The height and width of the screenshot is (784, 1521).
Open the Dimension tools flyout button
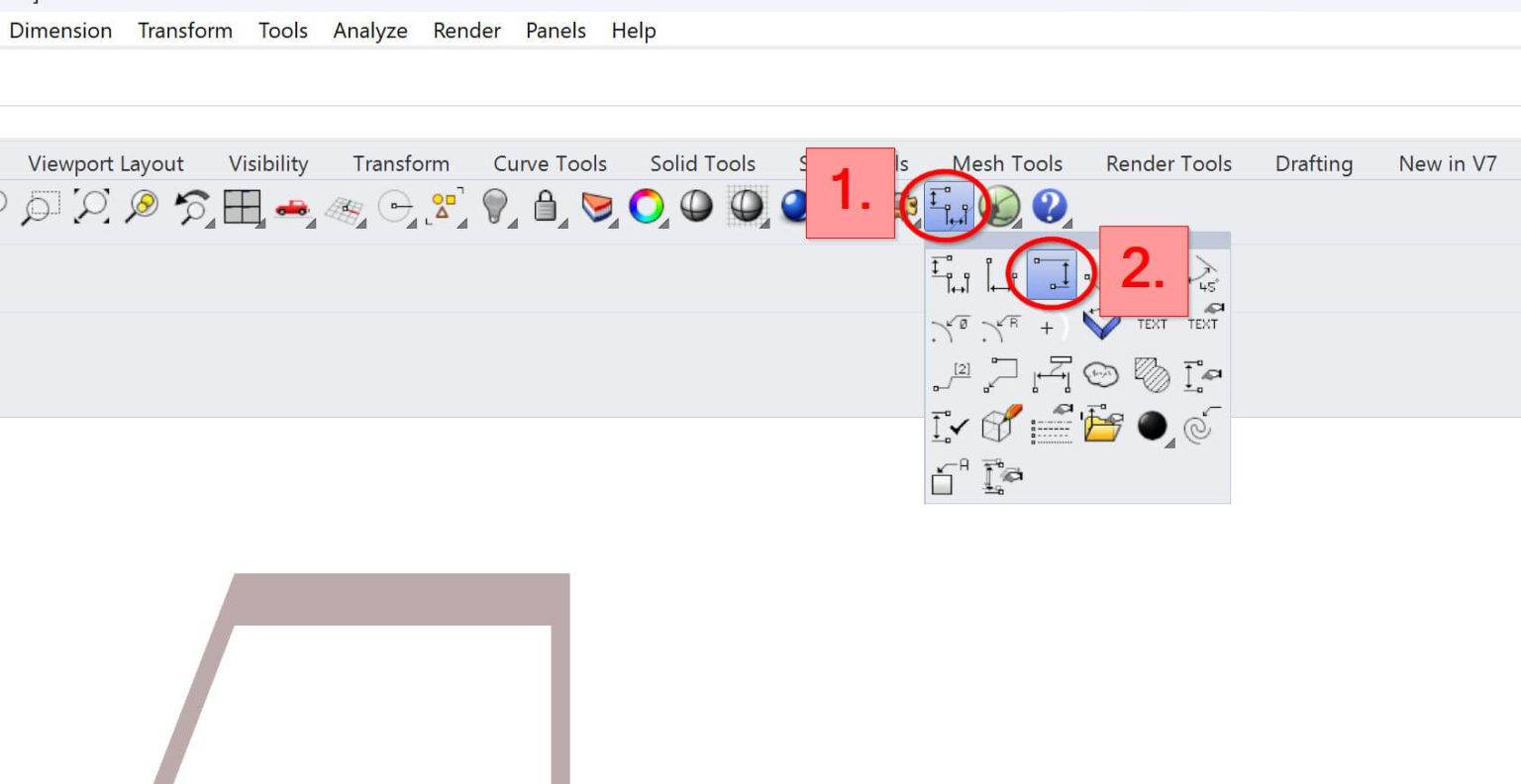point(949,207)
